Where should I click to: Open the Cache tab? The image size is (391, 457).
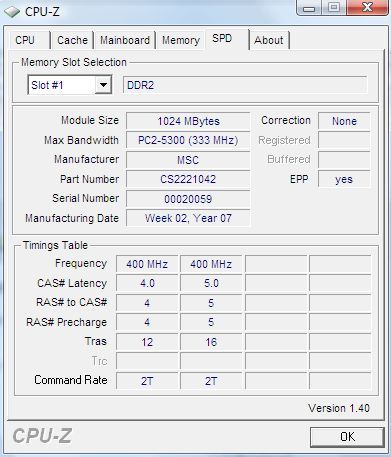coord(72,40)
